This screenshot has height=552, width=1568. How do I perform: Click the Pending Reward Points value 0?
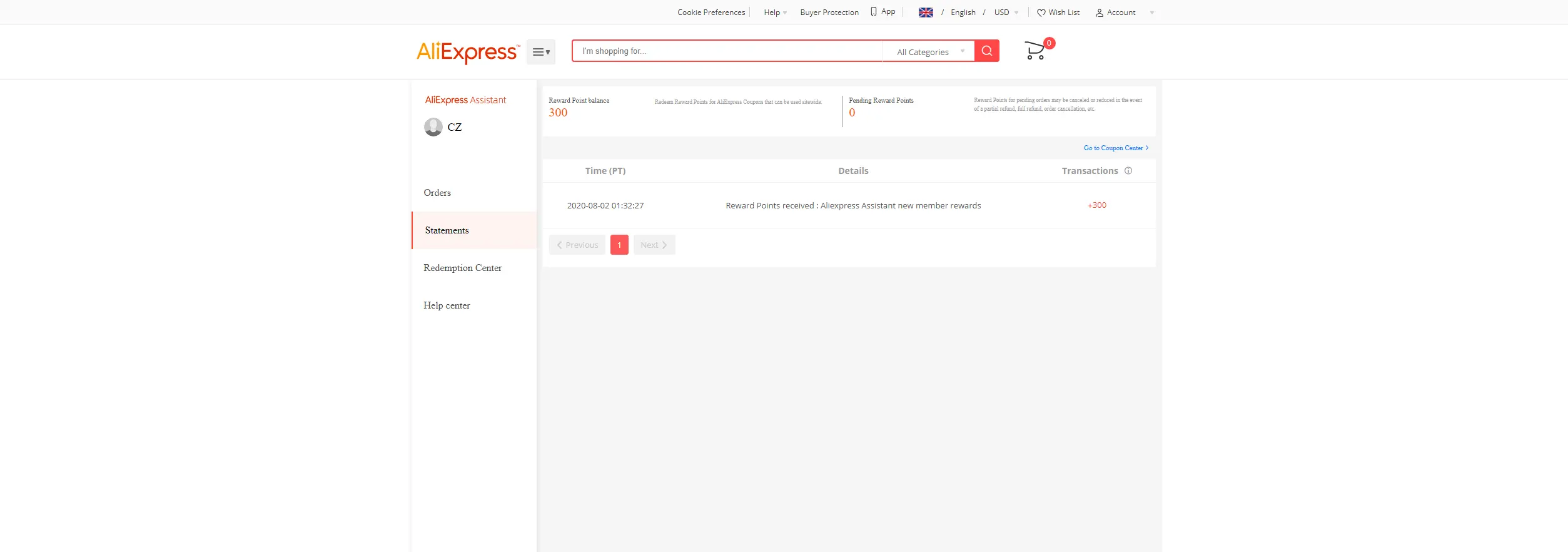(x=852, y=113)
